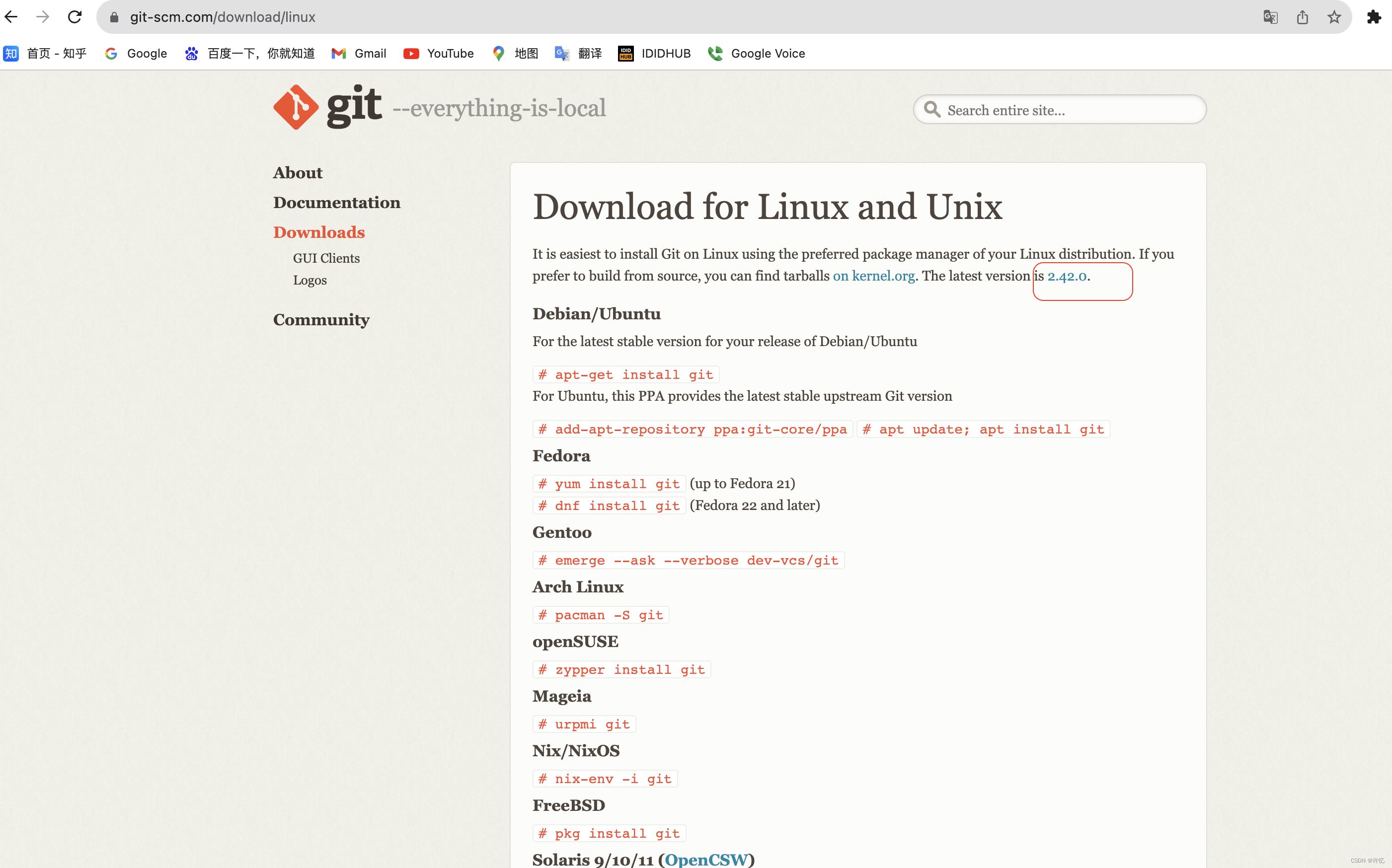
Task: Open GUI Clients sub-item
Action: pos(326,258)
